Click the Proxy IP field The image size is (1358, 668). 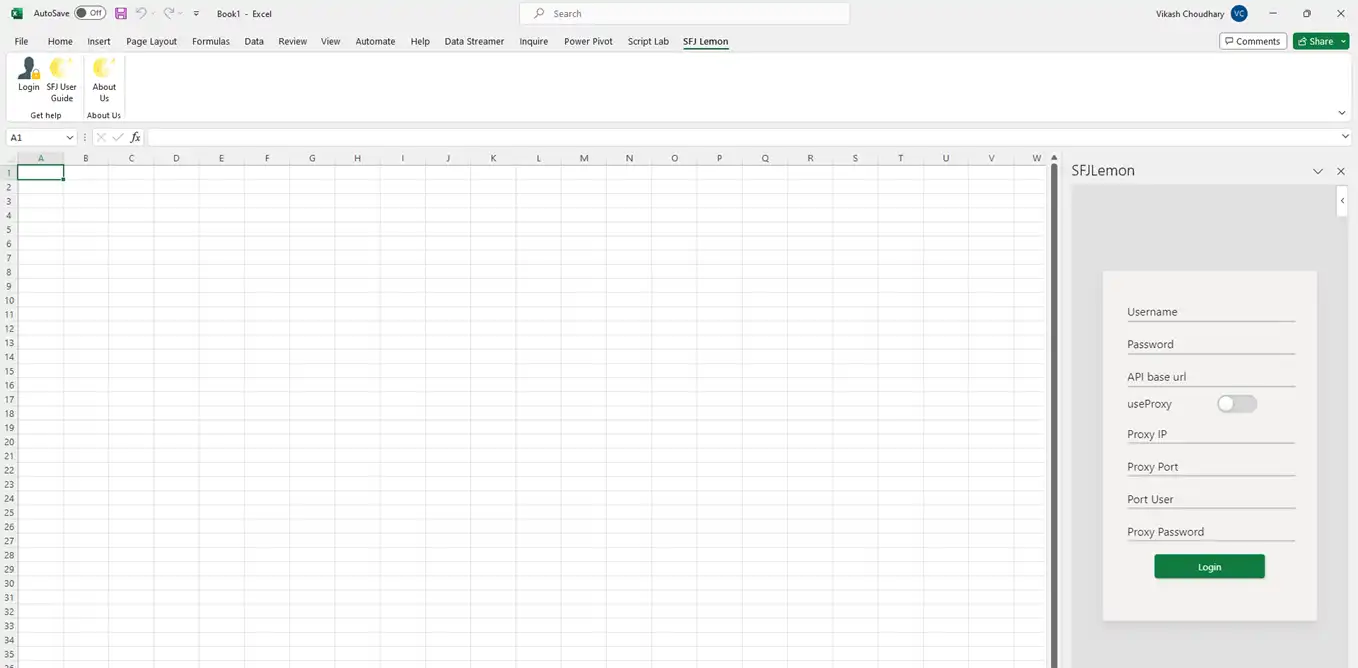point(1211,434)
